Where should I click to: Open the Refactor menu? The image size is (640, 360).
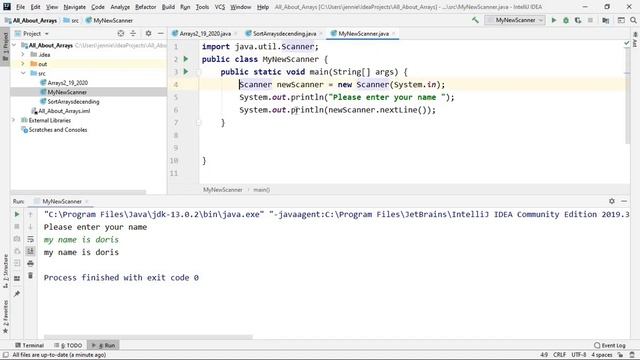click(x=146, y=7)
